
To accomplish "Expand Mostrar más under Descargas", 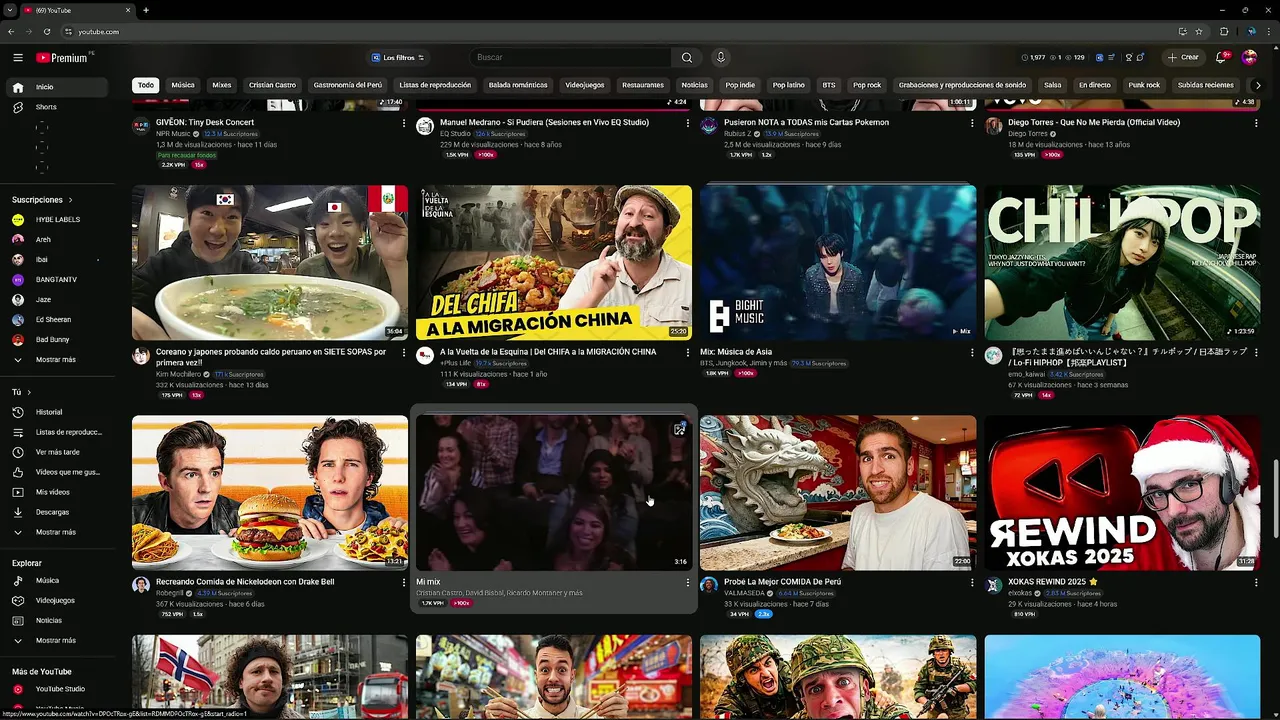I will (58, 532).
